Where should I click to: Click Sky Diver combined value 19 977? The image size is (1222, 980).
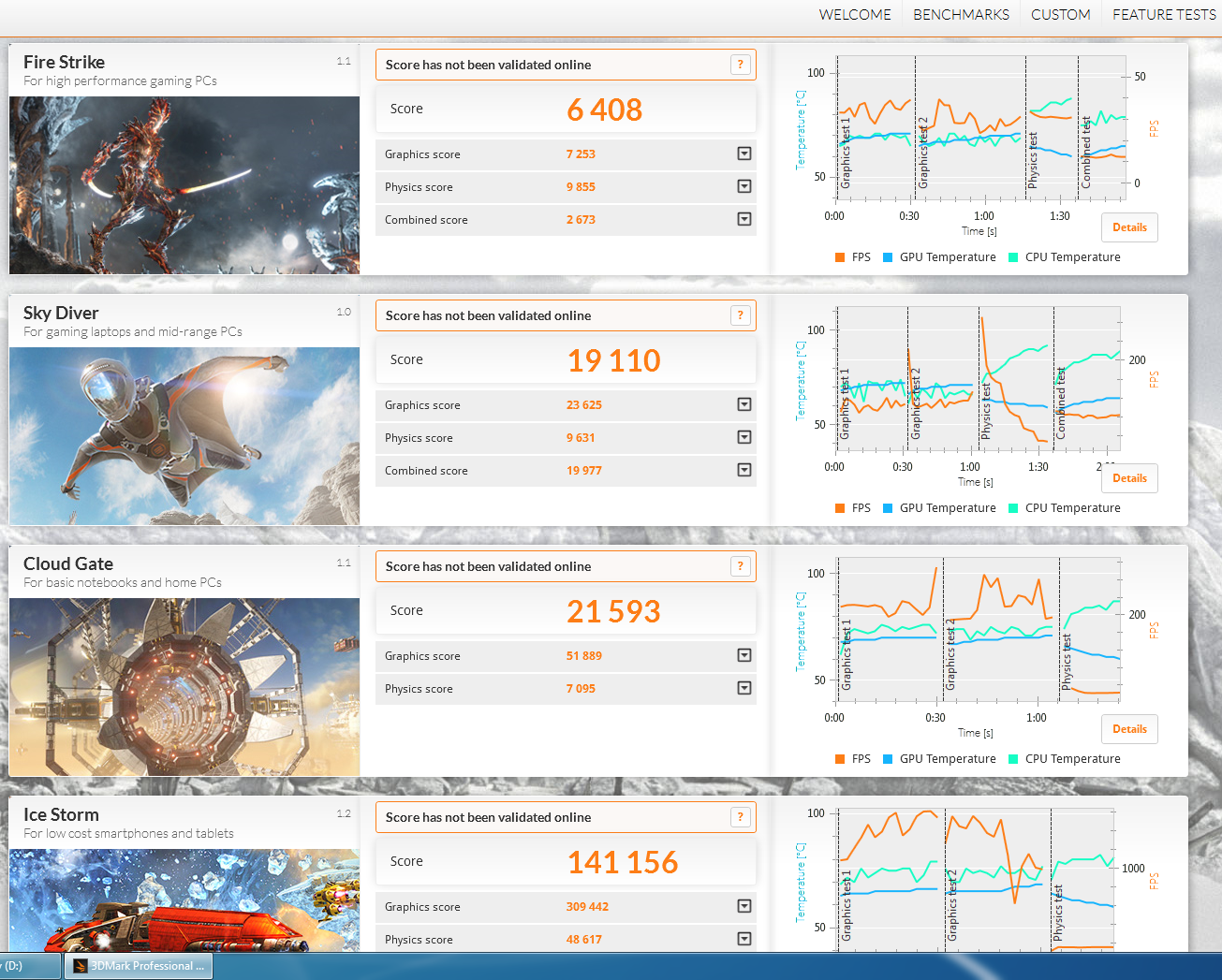[584, 471]
